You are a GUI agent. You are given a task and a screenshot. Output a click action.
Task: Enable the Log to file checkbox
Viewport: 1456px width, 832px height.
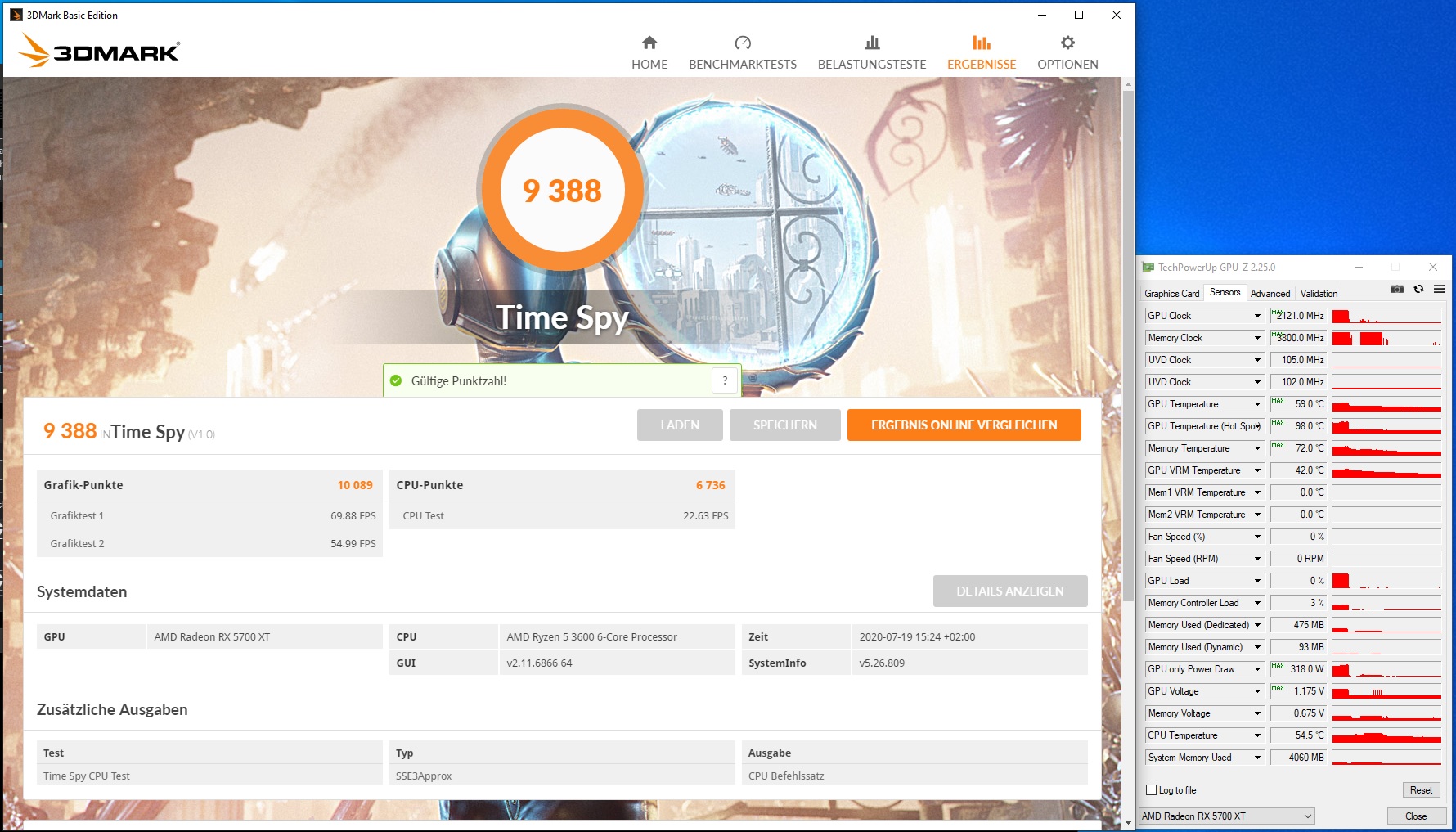click(1152, 790)
